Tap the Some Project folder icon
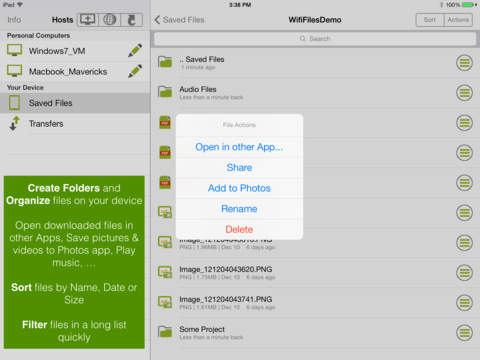 click(165, 332)
